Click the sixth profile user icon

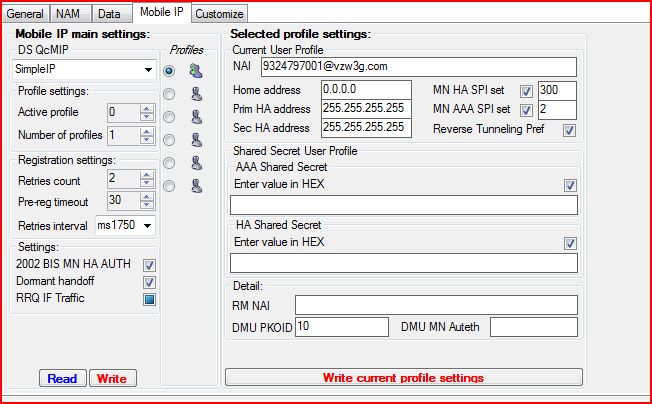[x=196, y=186]
